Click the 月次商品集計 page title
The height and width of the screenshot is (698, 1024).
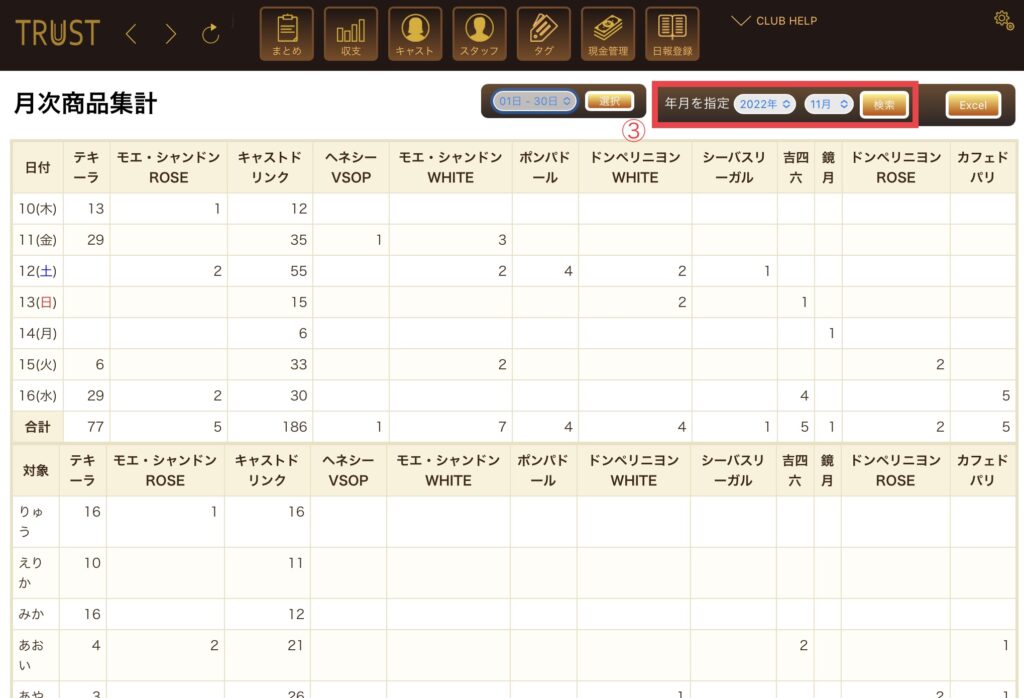point(86,103)
